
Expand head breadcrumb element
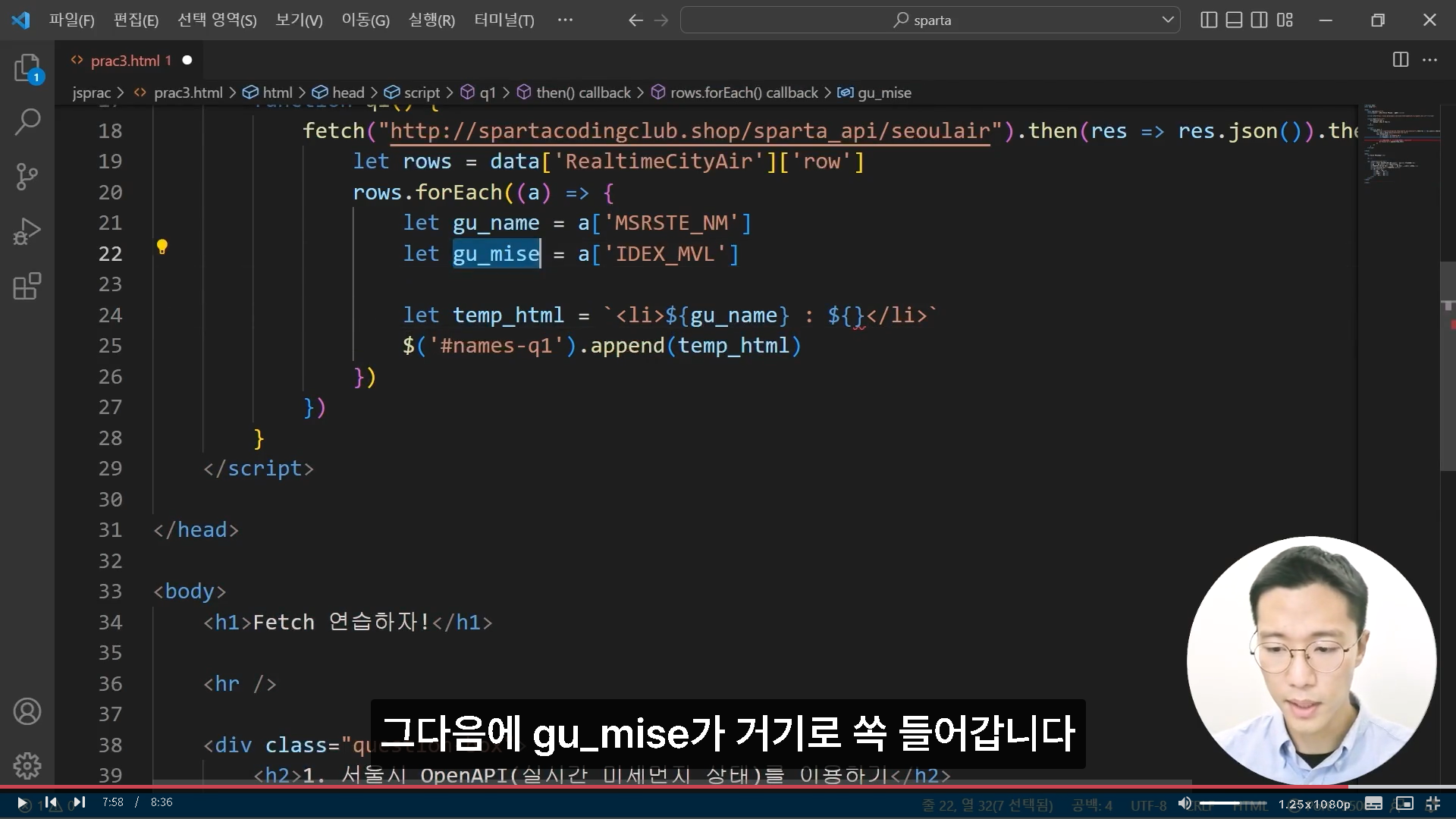(339, 93)
